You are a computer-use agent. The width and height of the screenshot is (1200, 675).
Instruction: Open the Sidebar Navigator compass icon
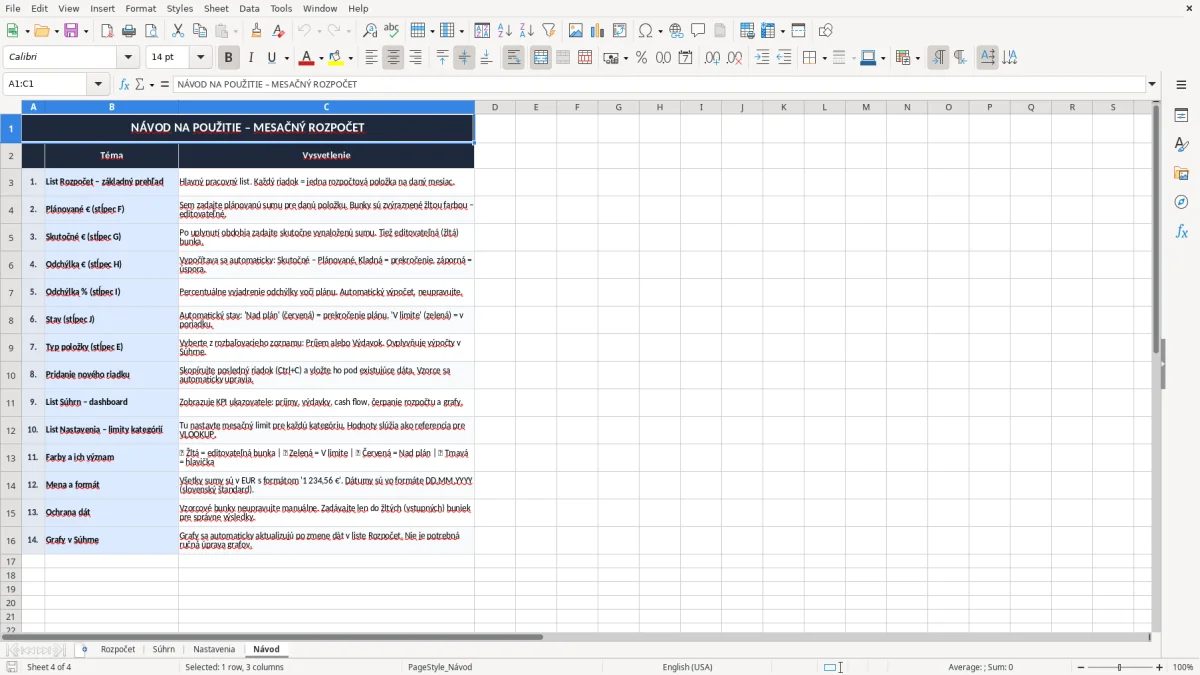(x=1181, y=202)
